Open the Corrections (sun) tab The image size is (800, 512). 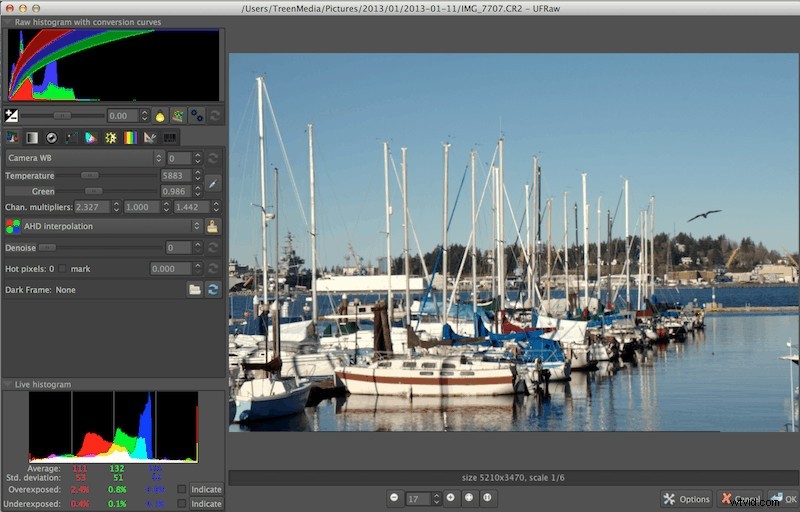coord(111,137)
